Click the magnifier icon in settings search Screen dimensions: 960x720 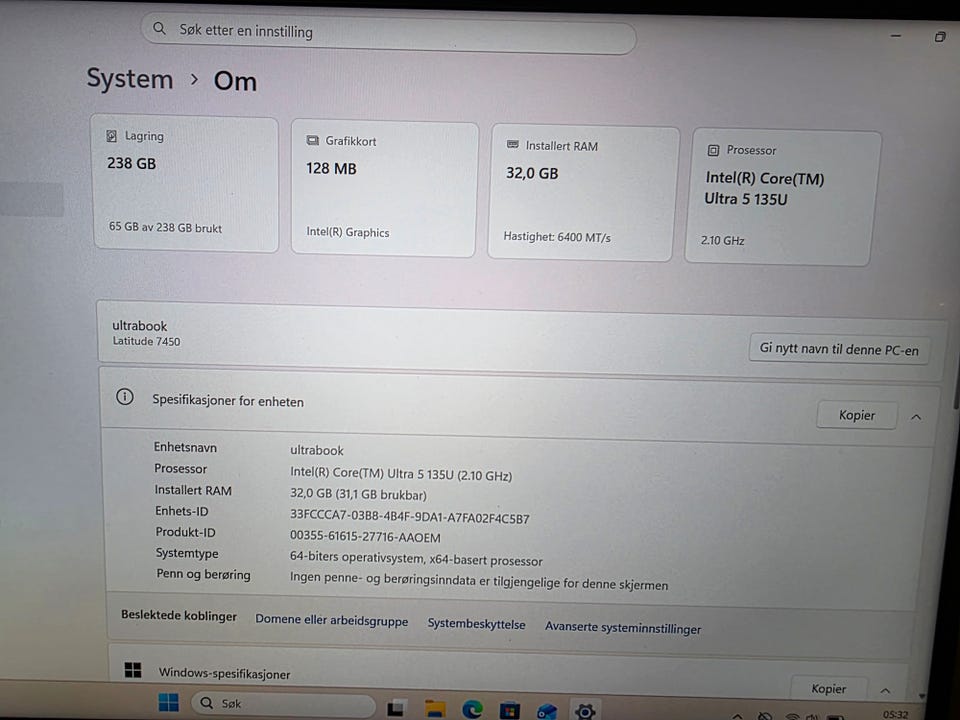pos(159,28)
